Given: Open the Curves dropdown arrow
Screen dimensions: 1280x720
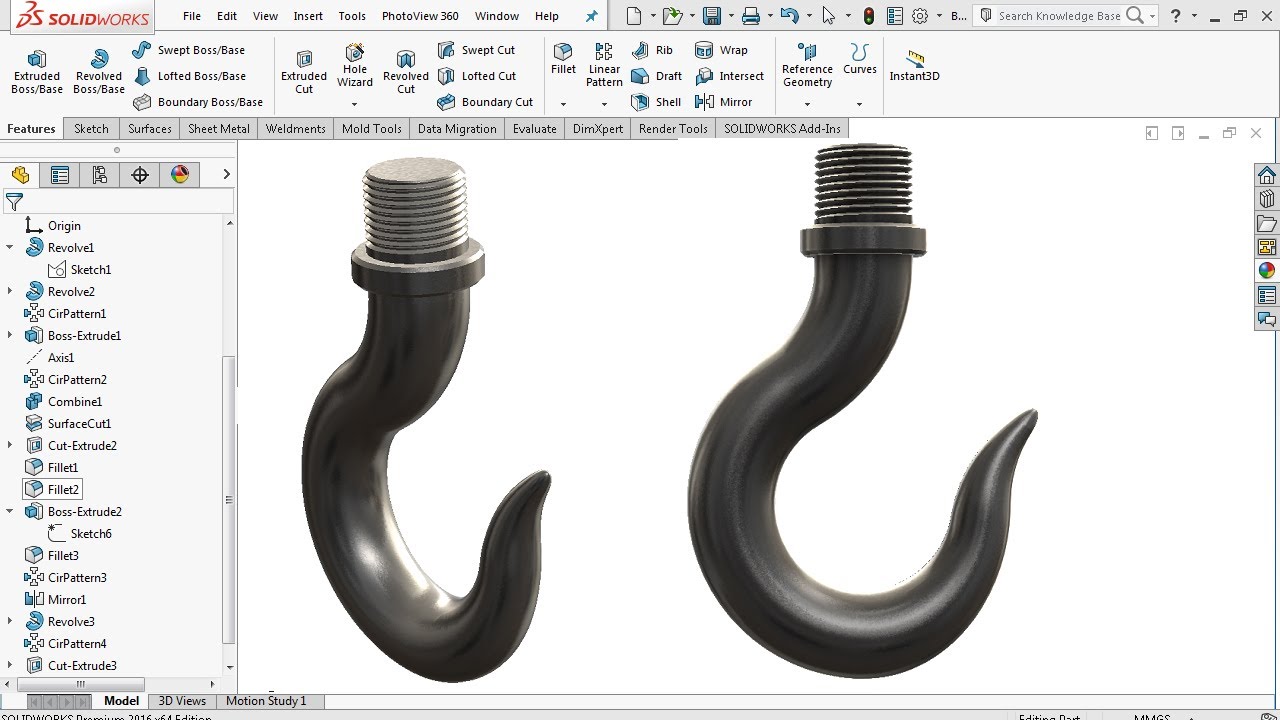Looking at the screenshot, I should click(x=859, y=104).
